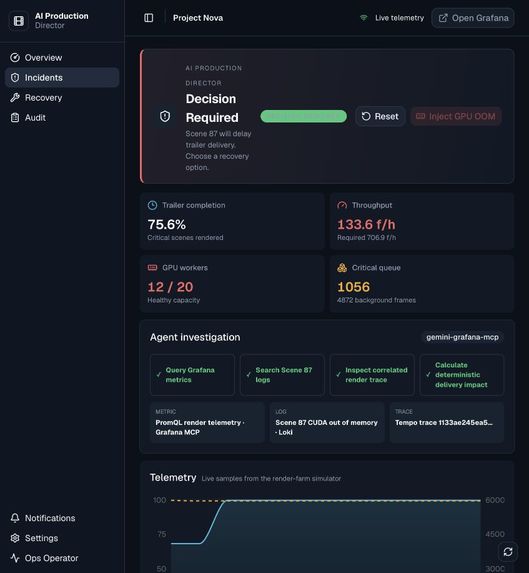Click the Decision Required heading

pyautogui.click(x=212, y=108)
